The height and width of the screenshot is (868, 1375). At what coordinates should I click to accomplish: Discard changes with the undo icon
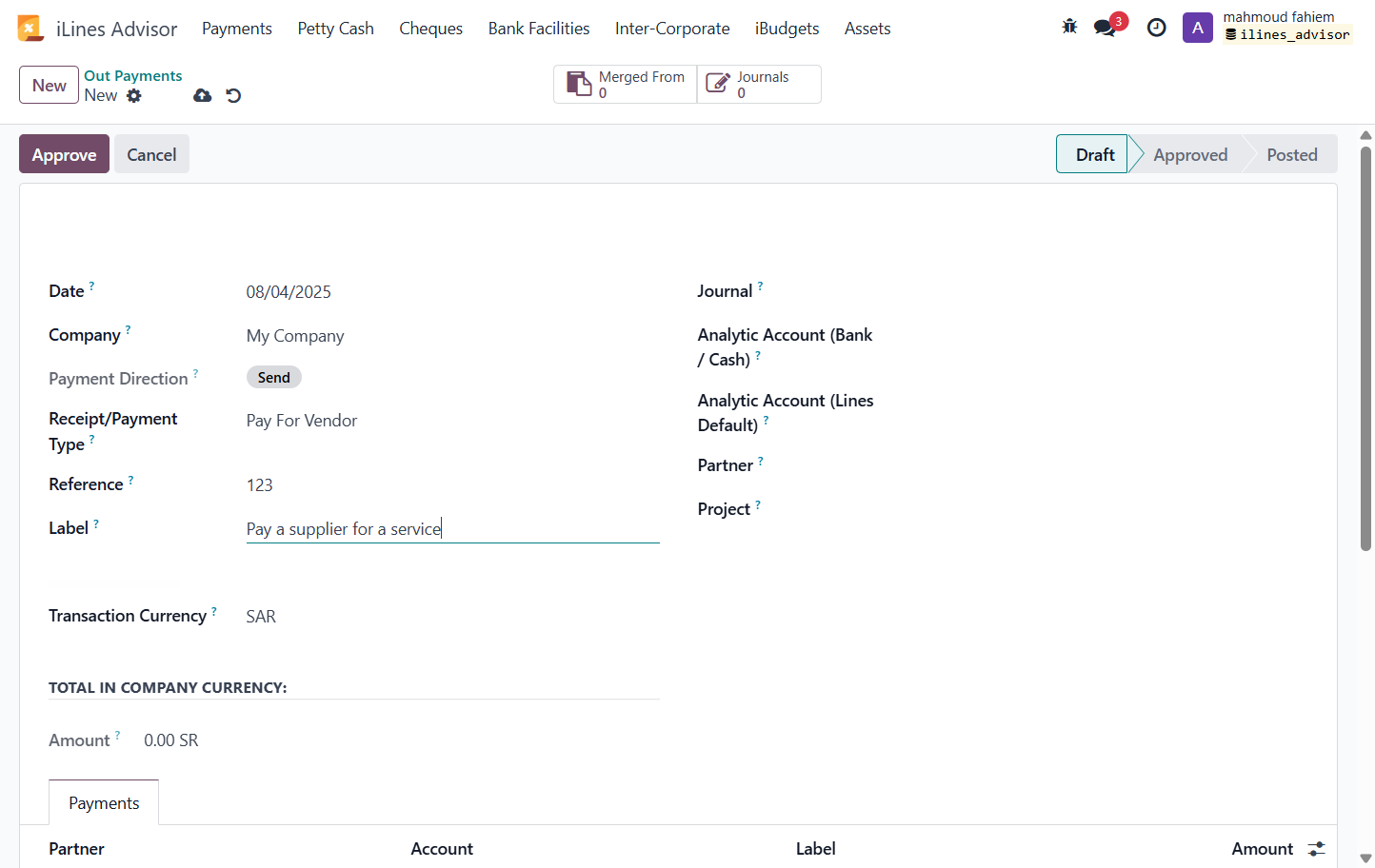233,95
